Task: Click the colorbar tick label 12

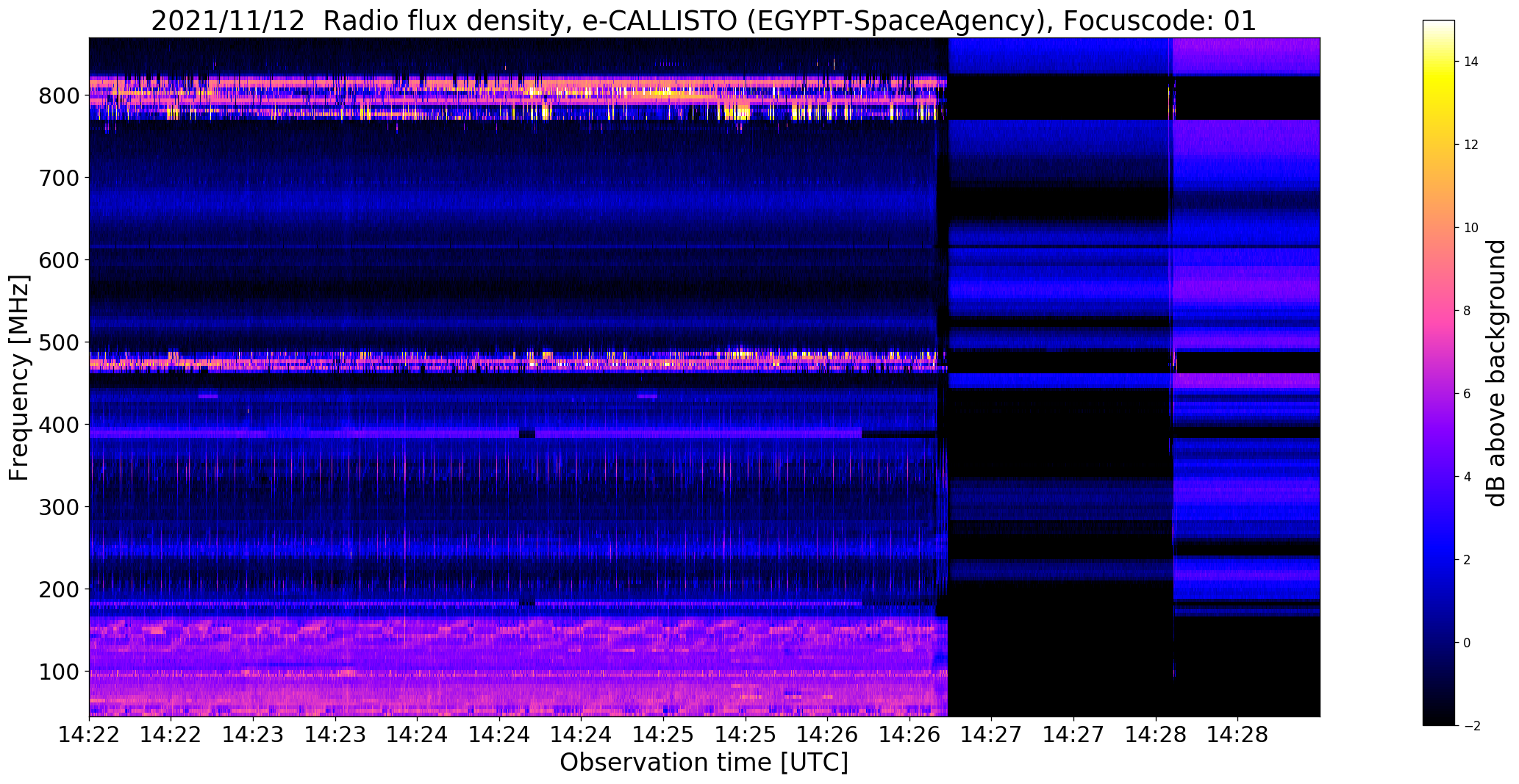Action: click(1471, 145)
